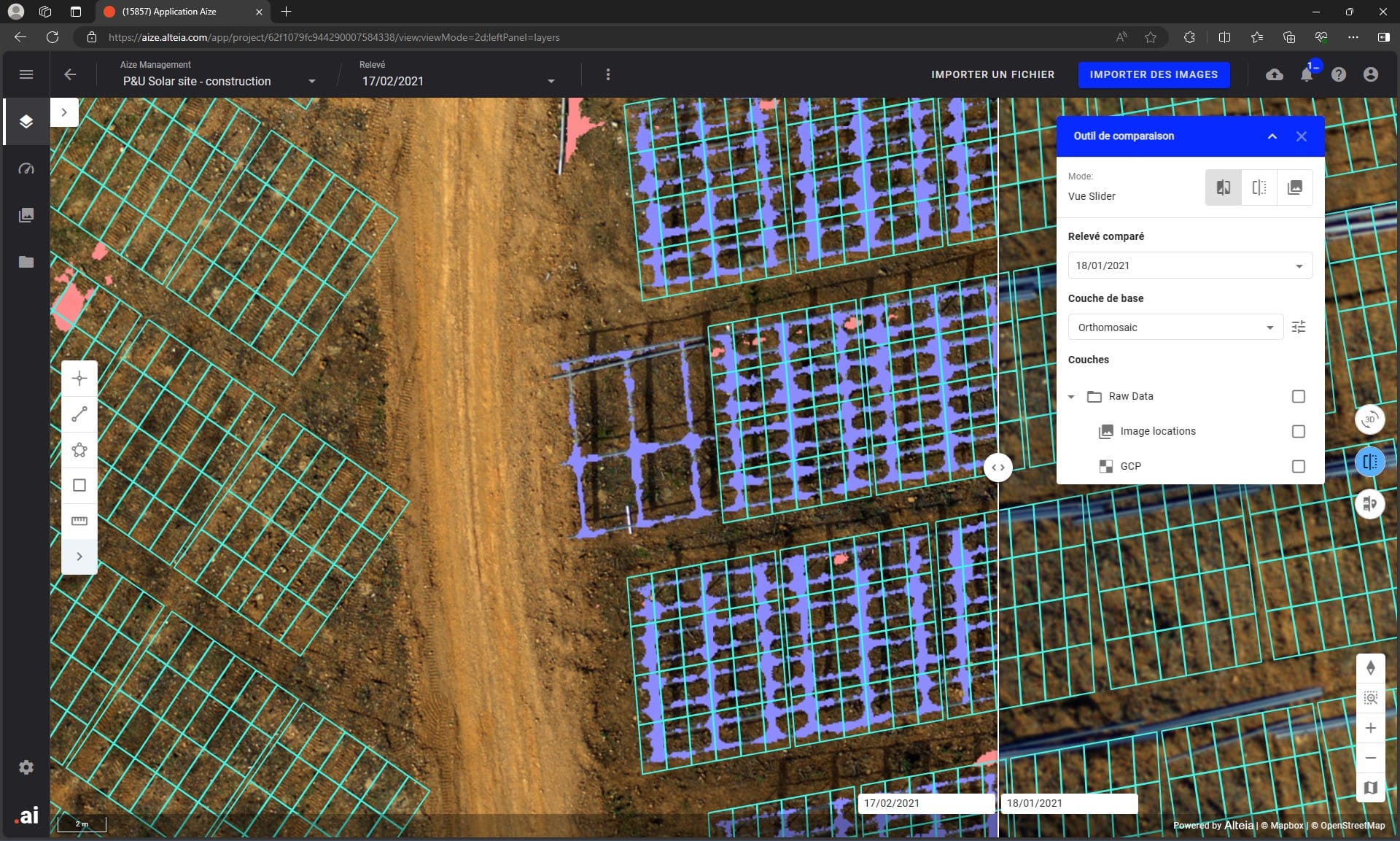The height and width of the screenshot is (841, 1400).
Task: Open the Layers panel in the left sidebar
Action: [x=26, y=122]
